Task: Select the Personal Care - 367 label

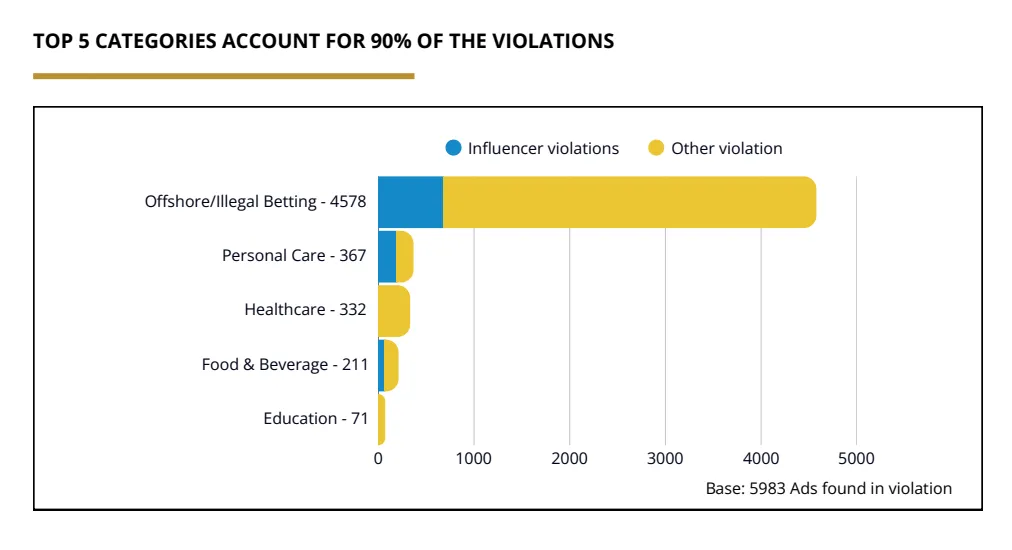Action: point(294,256)
